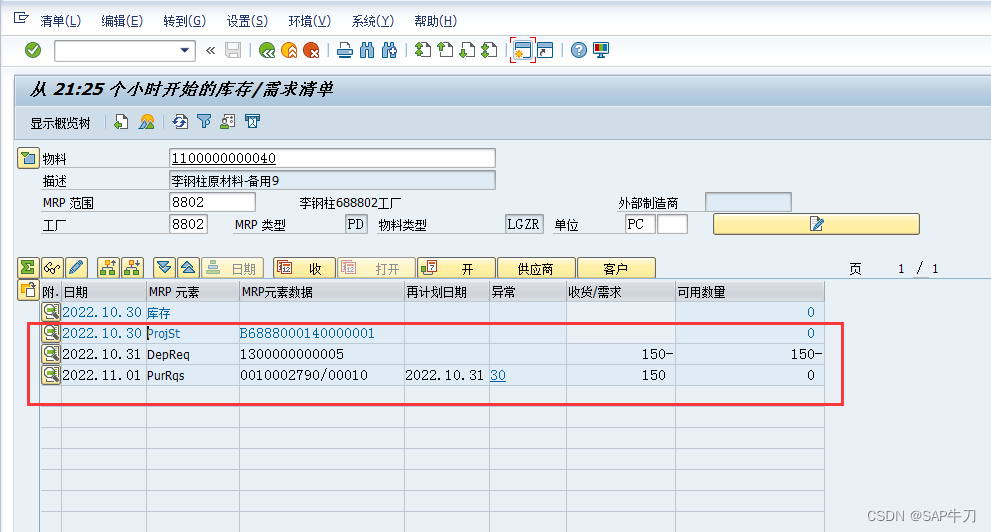
Task: Click the blue boxed-X icon ending the application toolbar
Action: tap(252, 122)
